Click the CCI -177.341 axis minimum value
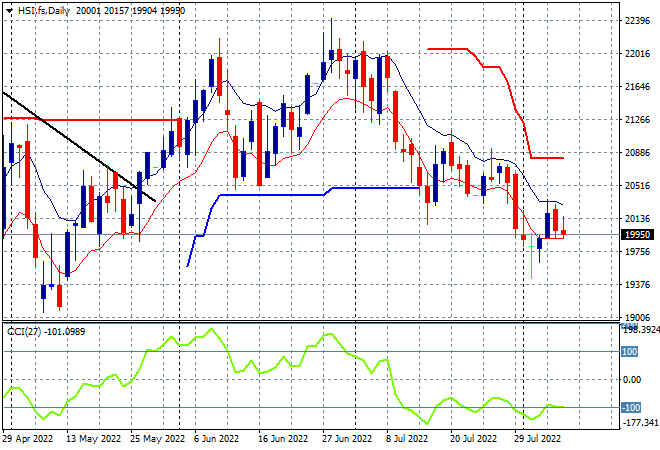This screenshot has height=450, width=660. point(641,422)
